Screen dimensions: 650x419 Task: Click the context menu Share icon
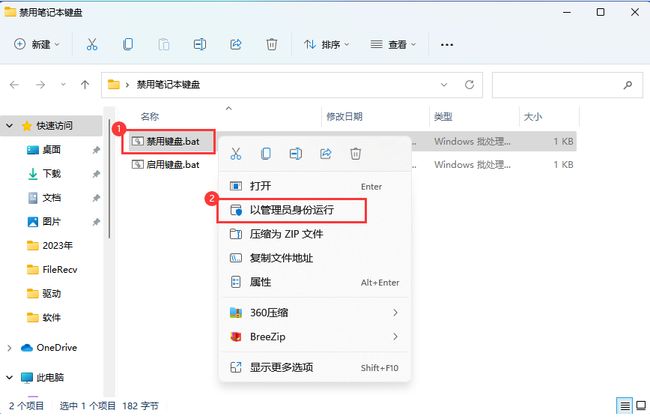pyautogui.click(x=326, y=154)
